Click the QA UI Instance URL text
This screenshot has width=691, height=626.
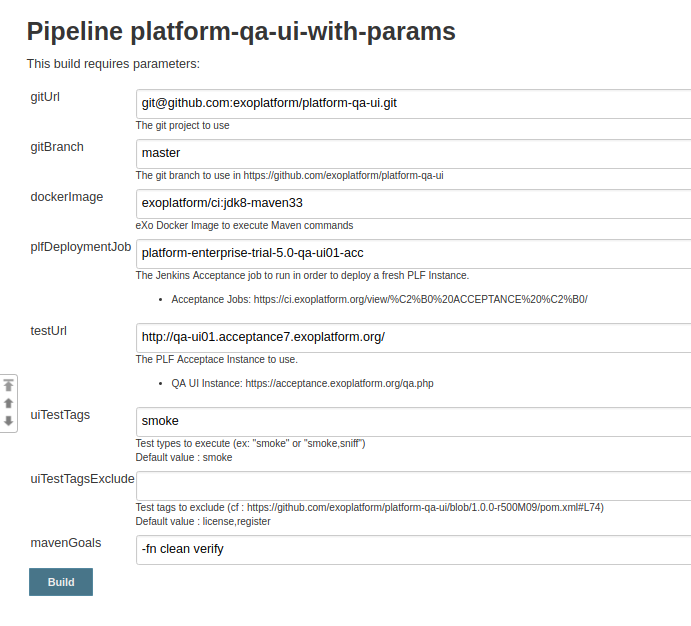[339, 383]
